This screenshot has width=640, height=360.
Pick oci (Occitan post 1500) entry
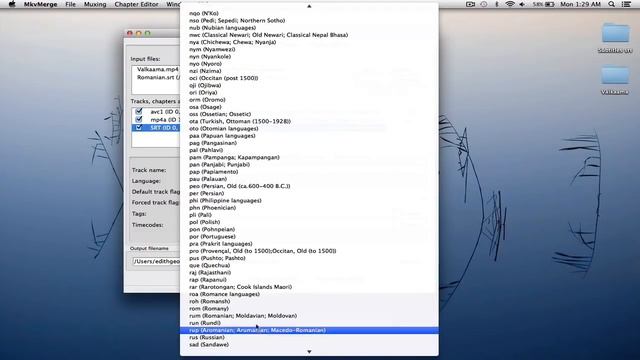pyautogui.click(x=309, y=78)
